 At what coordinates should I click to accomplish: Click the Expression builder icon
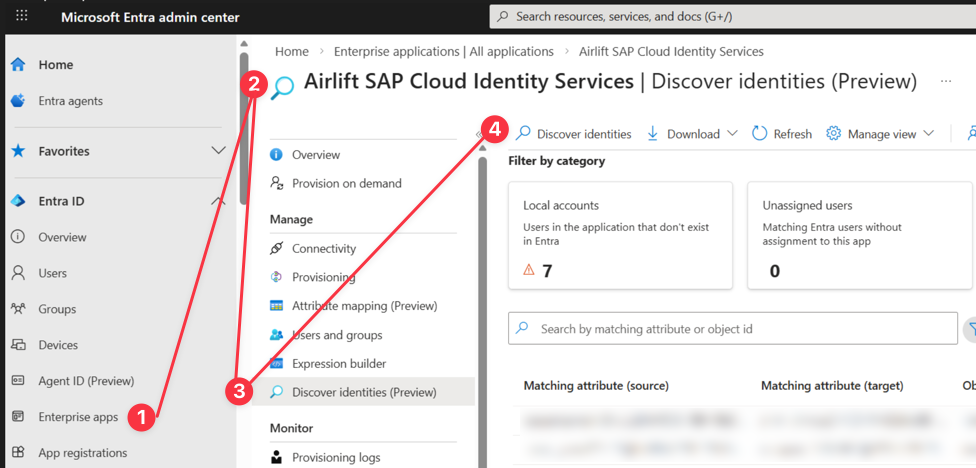pyautogui.click(x=276, y=363)
